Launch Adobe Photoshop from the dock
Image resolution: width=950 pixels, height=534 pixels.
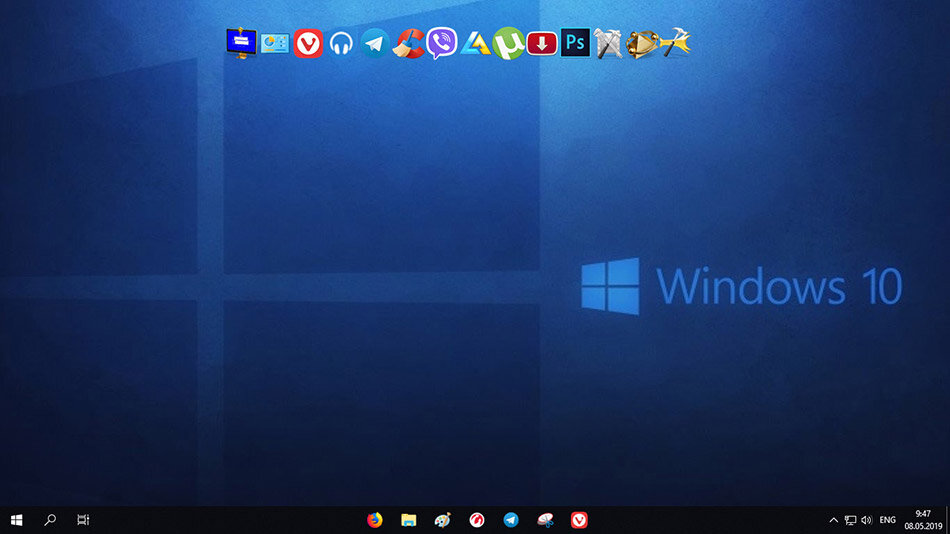pos(575,43)
